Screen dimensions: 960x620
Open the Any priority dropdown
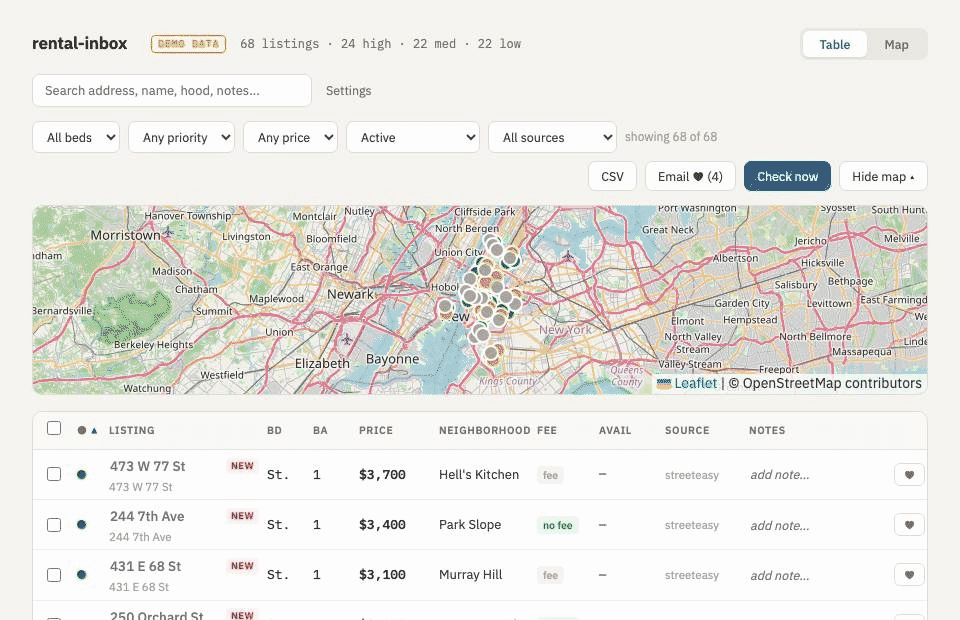coord(181,137)
